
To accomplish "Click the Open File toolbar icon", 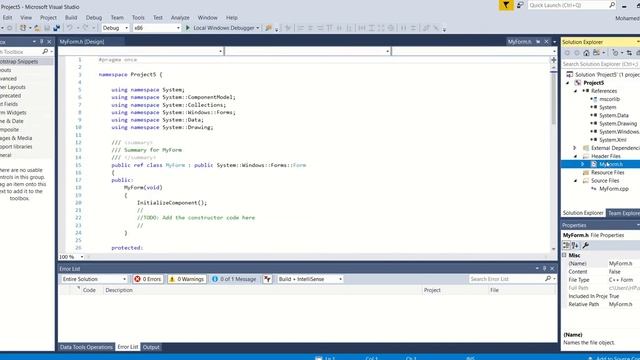I will [x=37, y=28].
